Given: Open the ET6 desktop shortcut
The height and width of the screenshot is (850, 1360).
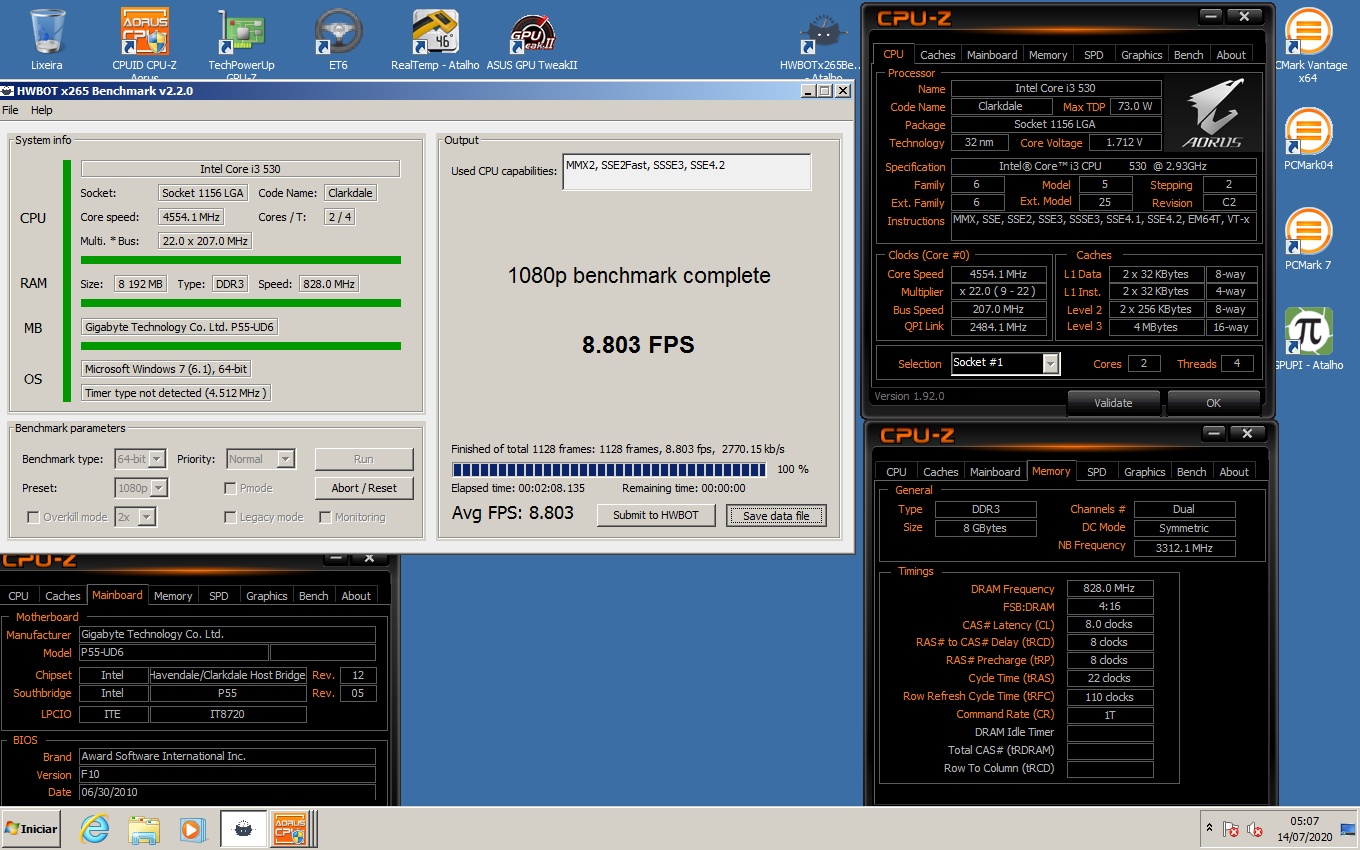Looking at the screenshot, I should click(x=338, y=40).
